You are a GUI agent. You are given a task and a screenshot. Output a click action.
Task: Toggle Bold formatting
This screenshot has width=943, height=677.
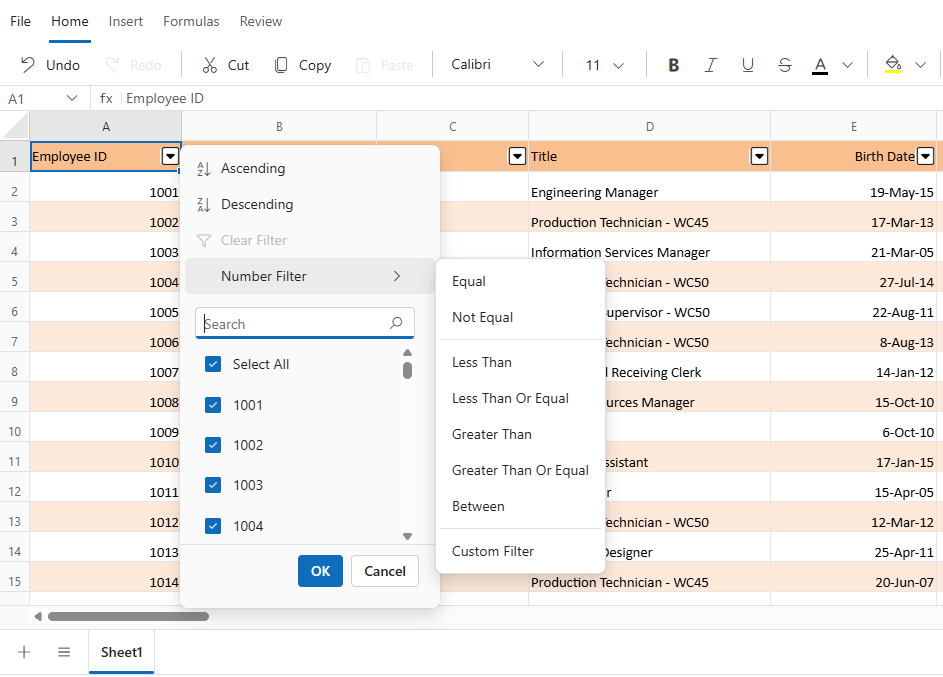(674, 65)
